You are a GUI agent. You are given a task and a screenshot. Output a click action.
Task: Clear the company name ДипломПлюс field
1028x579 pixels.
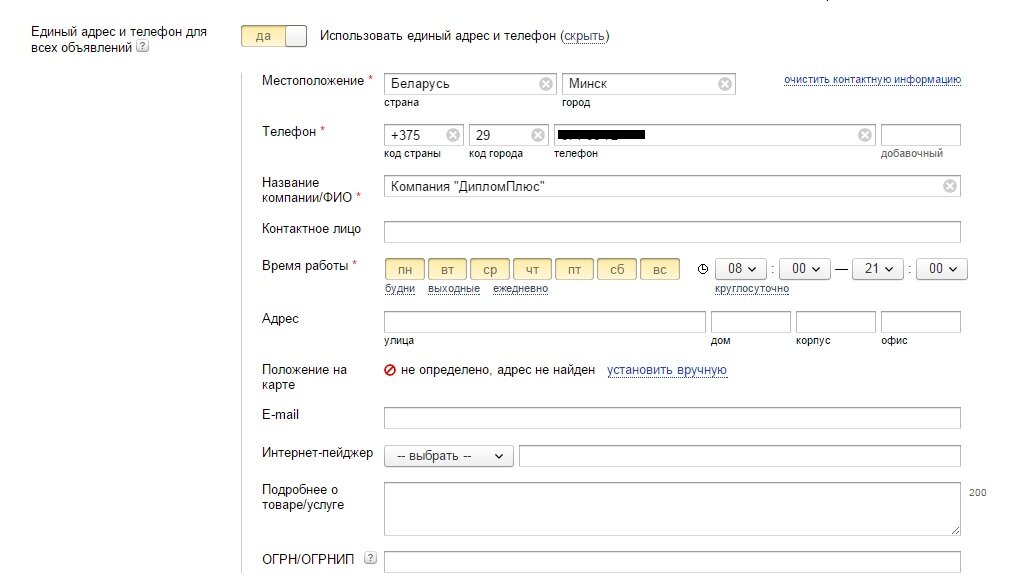(x=948, y=185)
